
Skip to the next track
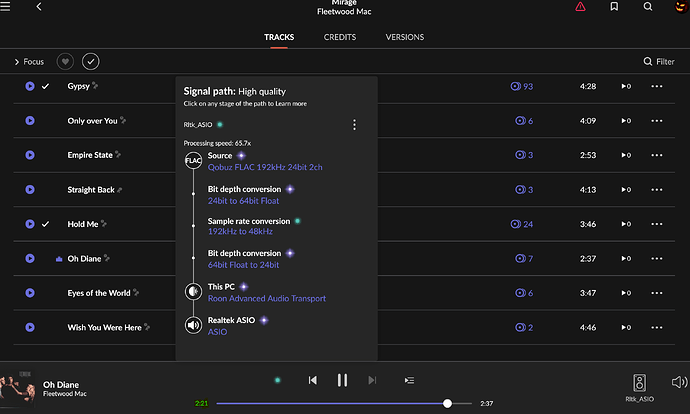[372, 380]
